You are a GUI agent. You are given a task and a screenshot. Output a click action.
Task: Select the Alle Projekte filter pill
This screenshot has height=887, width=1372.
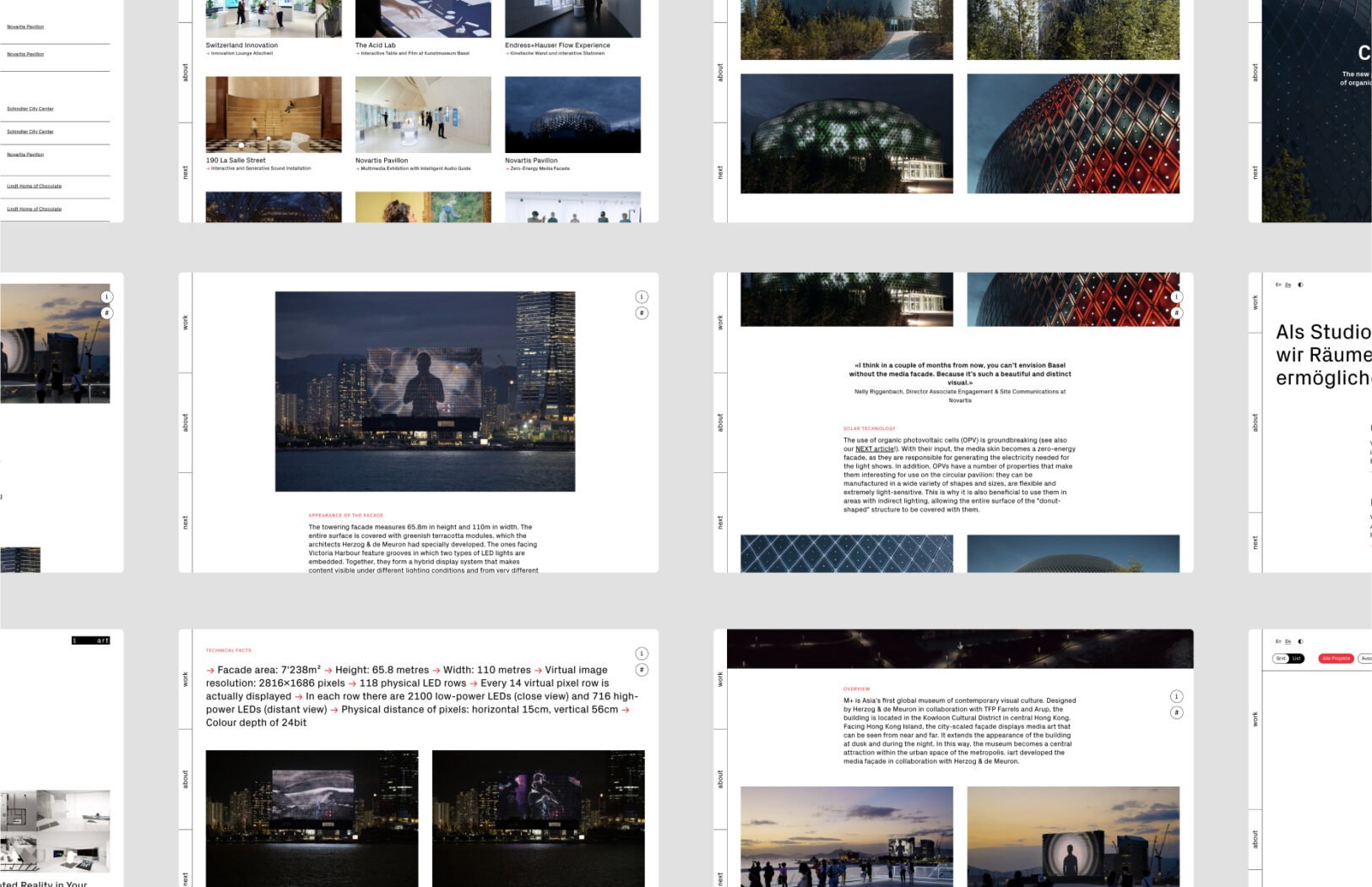[1336, 658]
